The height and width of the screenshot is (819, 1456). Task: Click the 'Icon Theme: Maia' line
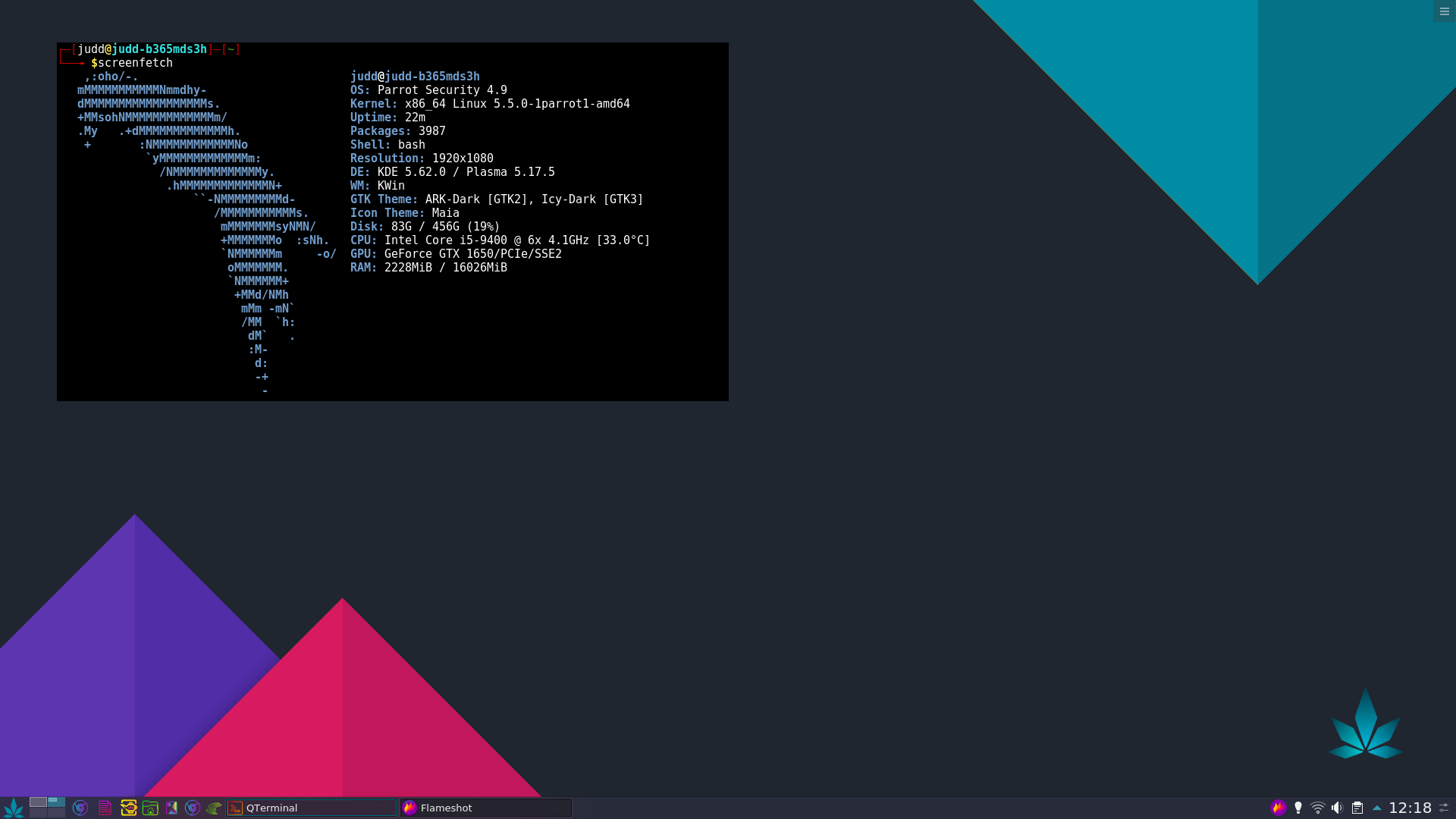(x=405, y=213)
